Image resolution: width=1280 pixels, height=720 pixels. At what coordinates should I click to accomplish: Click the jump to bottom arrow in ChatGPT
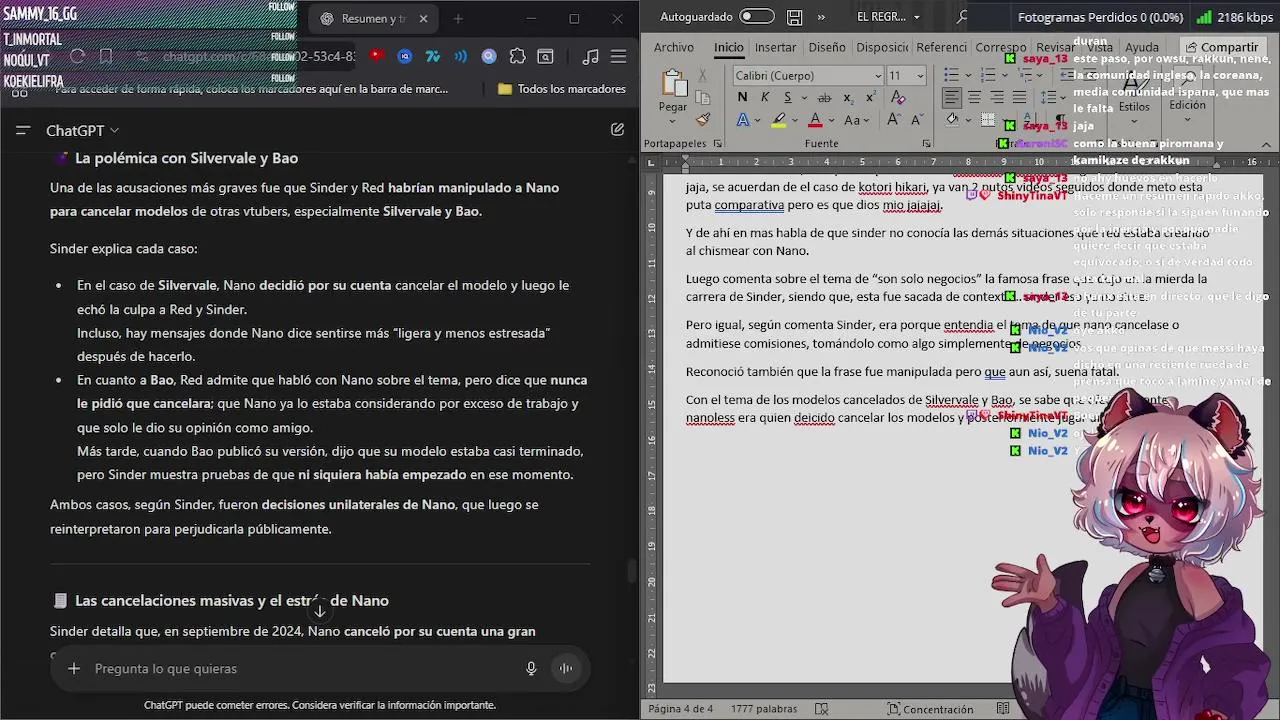319,611
